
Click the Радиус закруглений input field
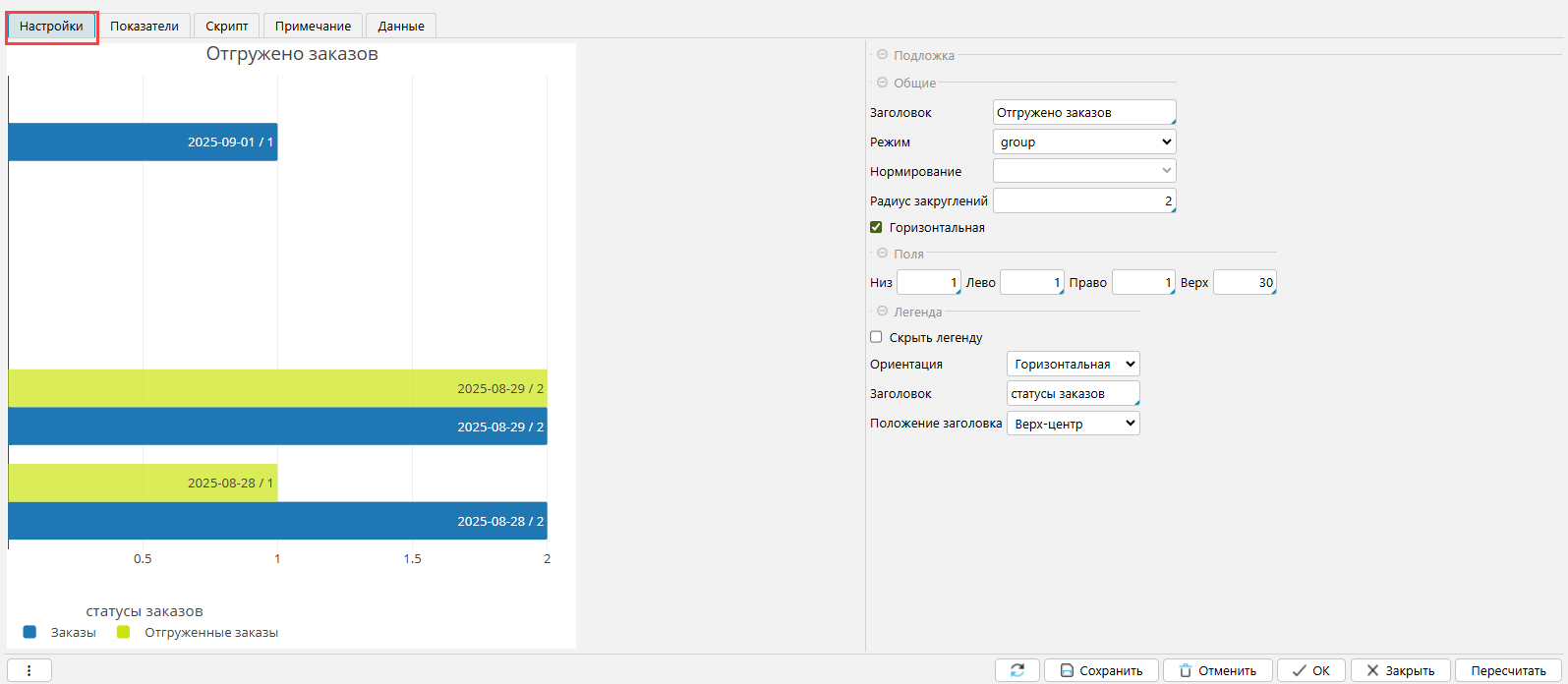pyautogui.click(x=1083, y=200)
